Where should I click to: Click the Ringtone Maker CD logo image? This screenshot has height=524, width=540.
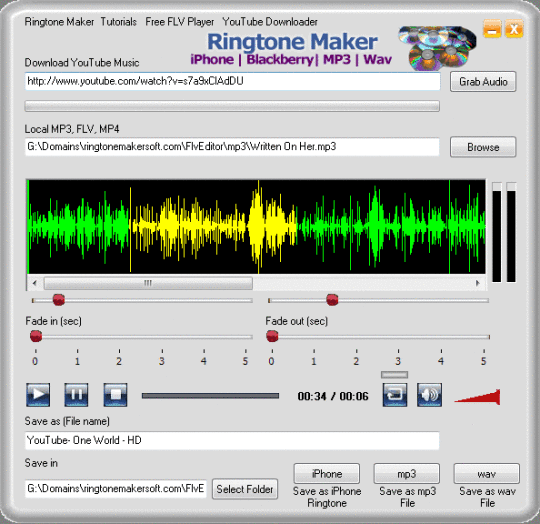437,47
